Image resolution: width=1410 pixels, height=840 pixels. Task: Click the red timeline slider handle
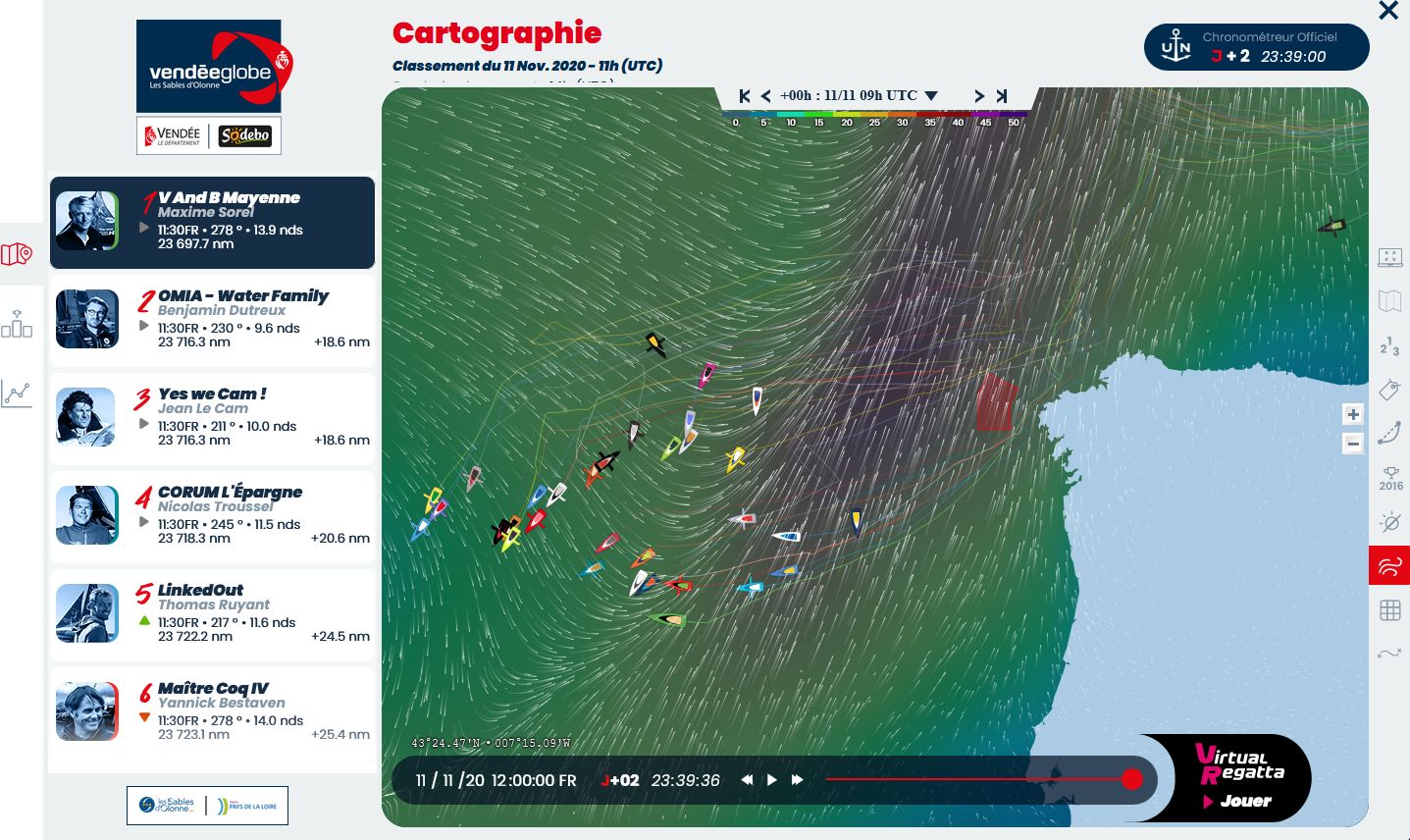point(1132,779)
